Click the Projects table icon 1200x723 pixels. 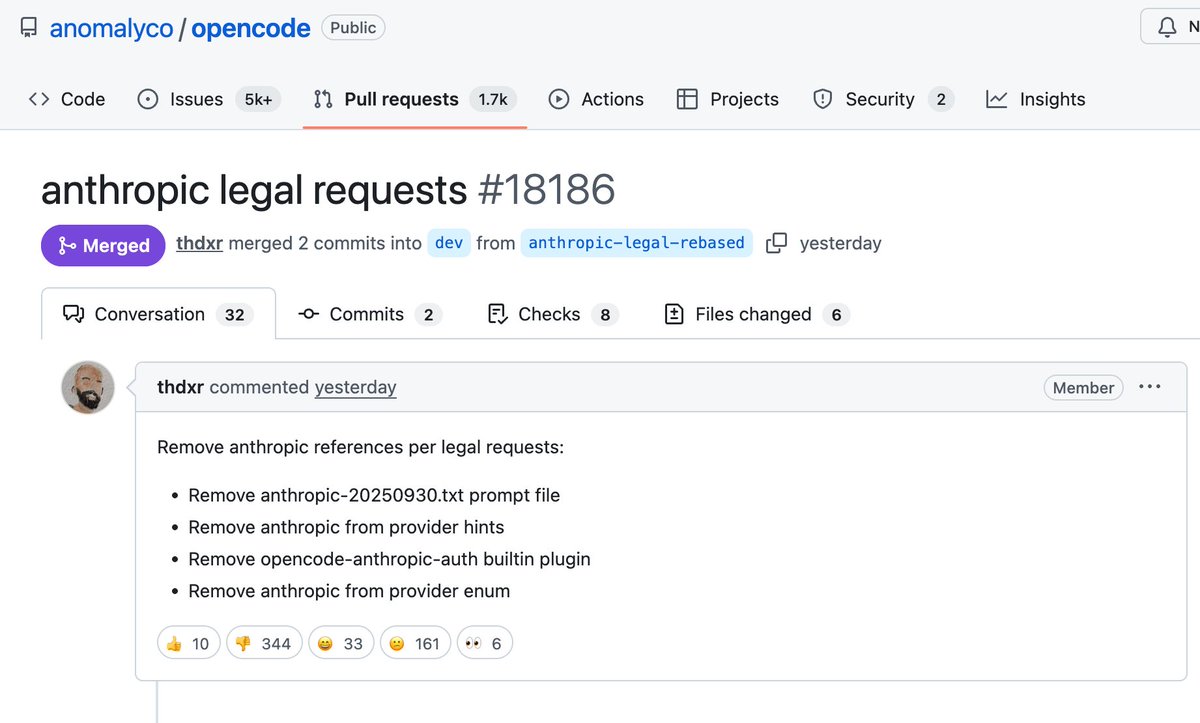tap(687, 99)
